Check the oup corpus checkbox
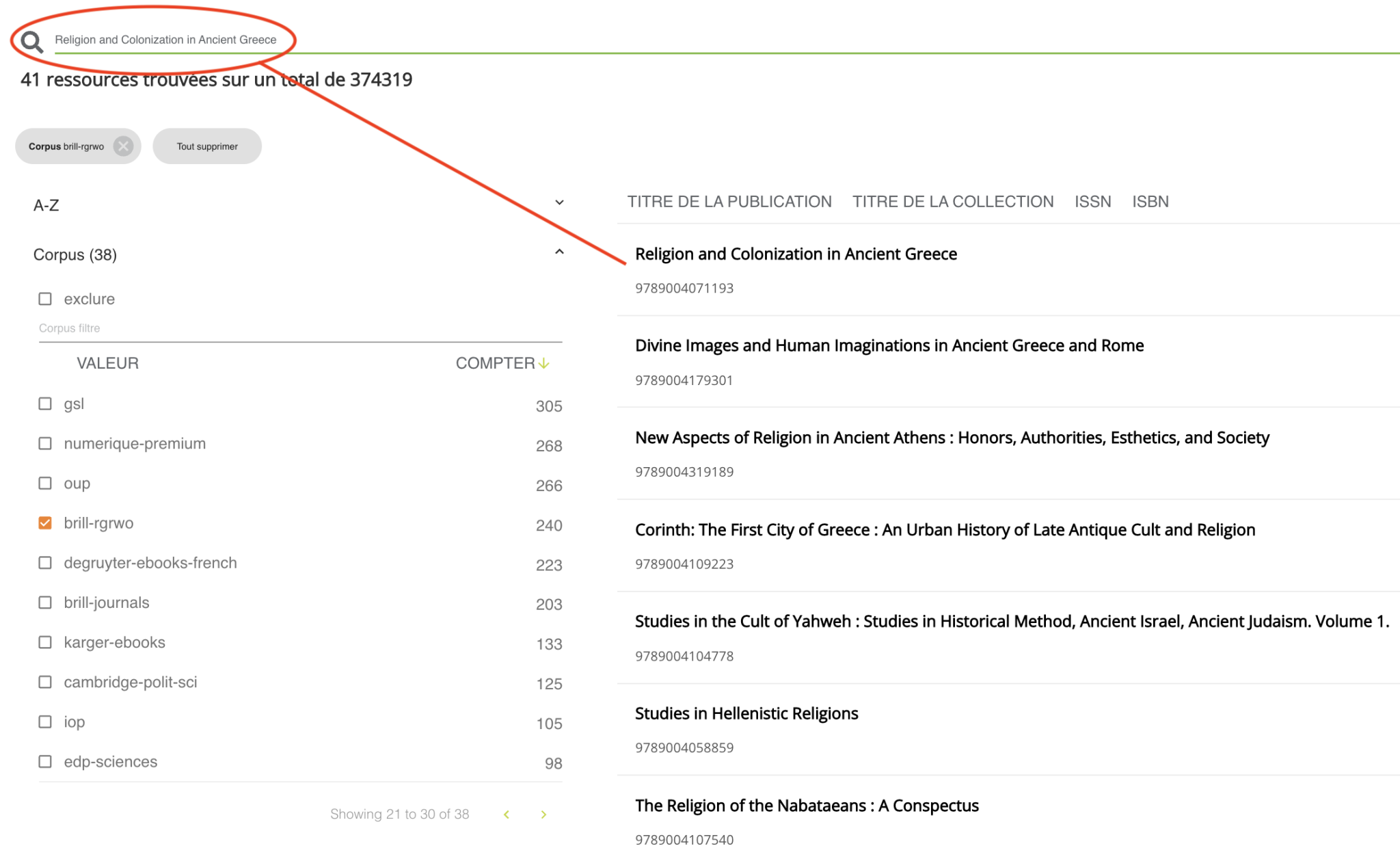Screen dimensions: 1400x861 [45, 483]
